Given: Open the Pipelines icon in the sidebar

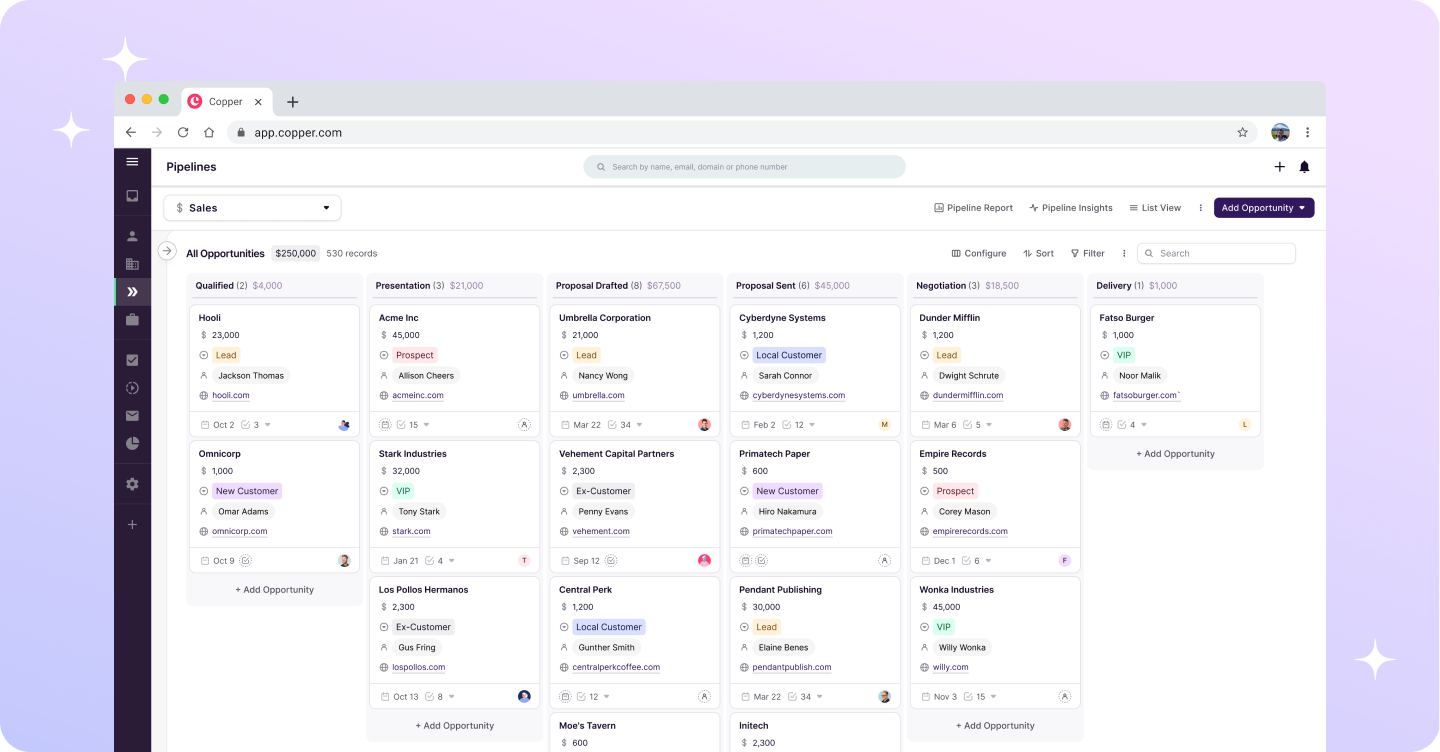Looking at the screenshot, I should pos(132,291).
